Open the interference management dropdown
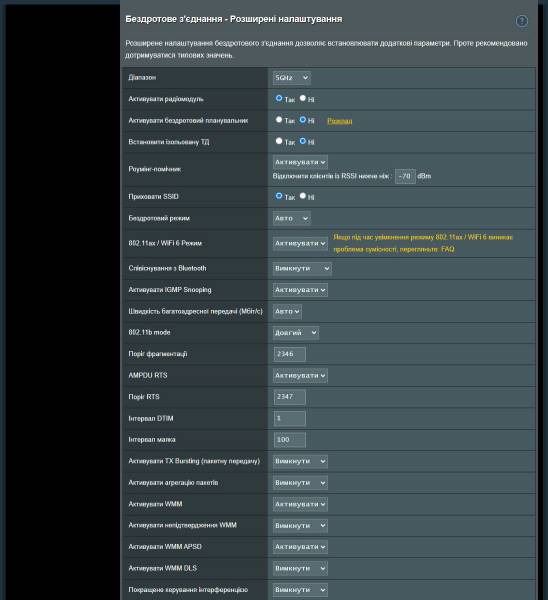Image resolution: width=548 pixels, height=600 pixels. [x=300, y=590]
